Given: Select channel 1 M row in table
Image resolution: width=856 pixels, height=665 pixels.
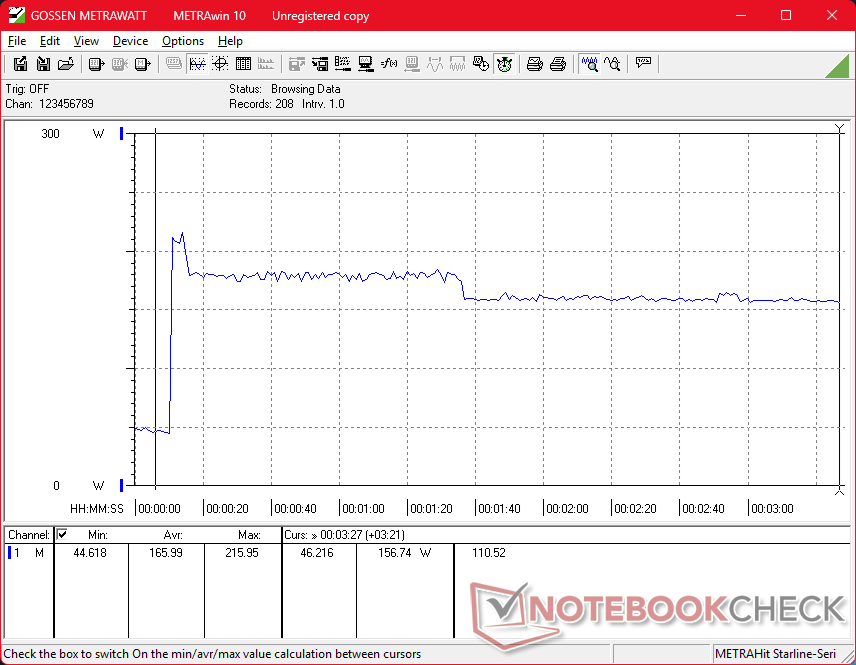Looking at the screenshot, I should [x=27, y=552].
